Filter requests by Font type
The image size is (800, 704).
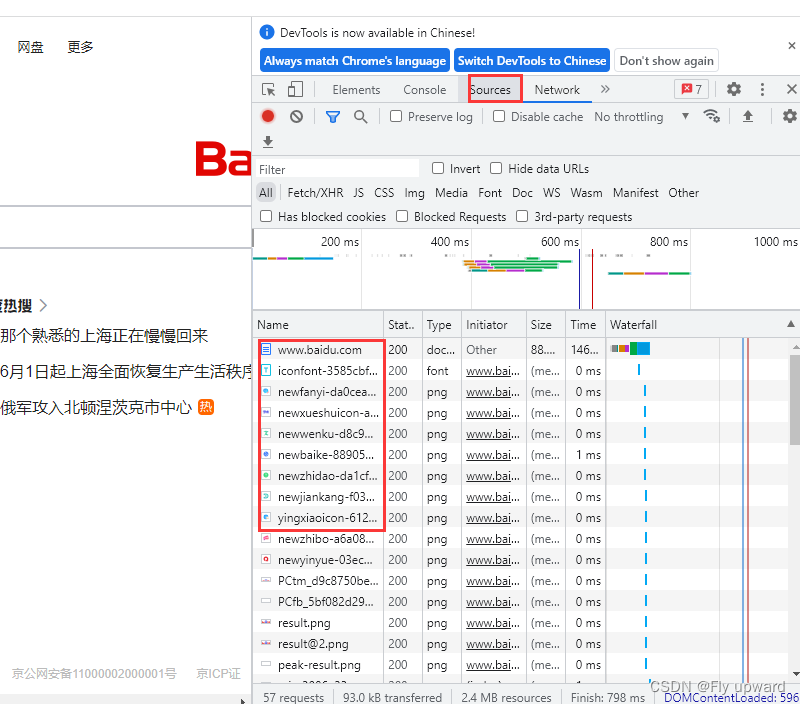[x=490, y=193]
